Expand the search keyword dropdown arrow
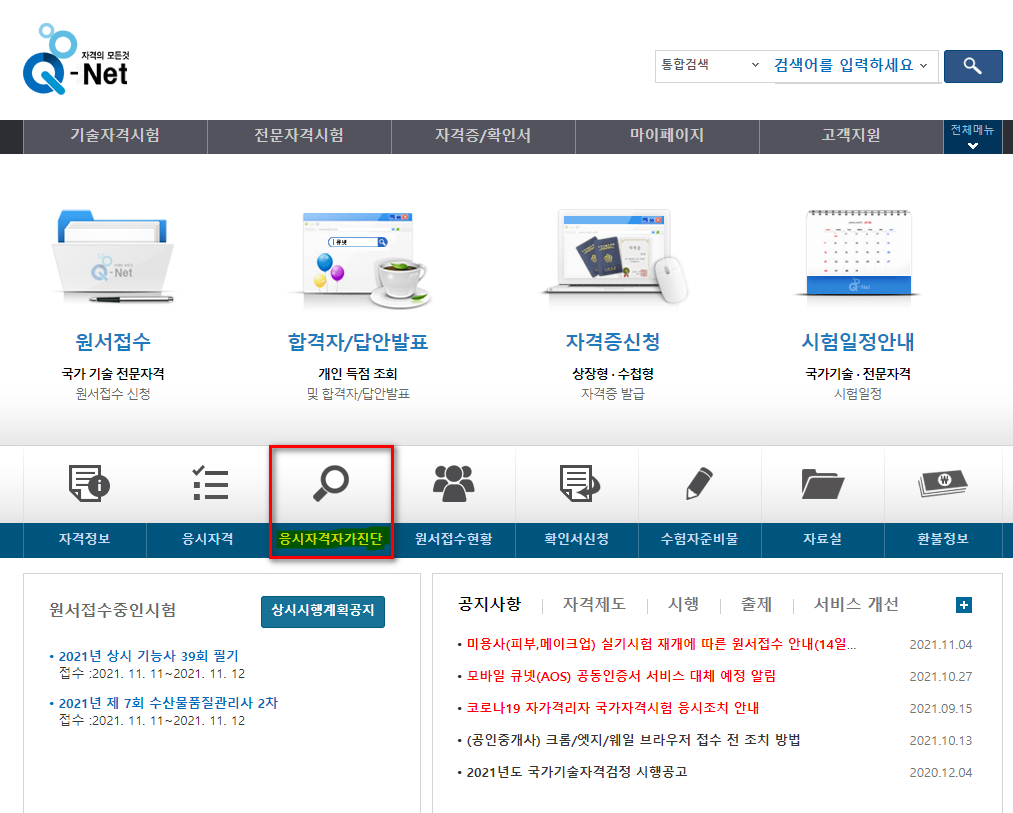 point(924,65)
